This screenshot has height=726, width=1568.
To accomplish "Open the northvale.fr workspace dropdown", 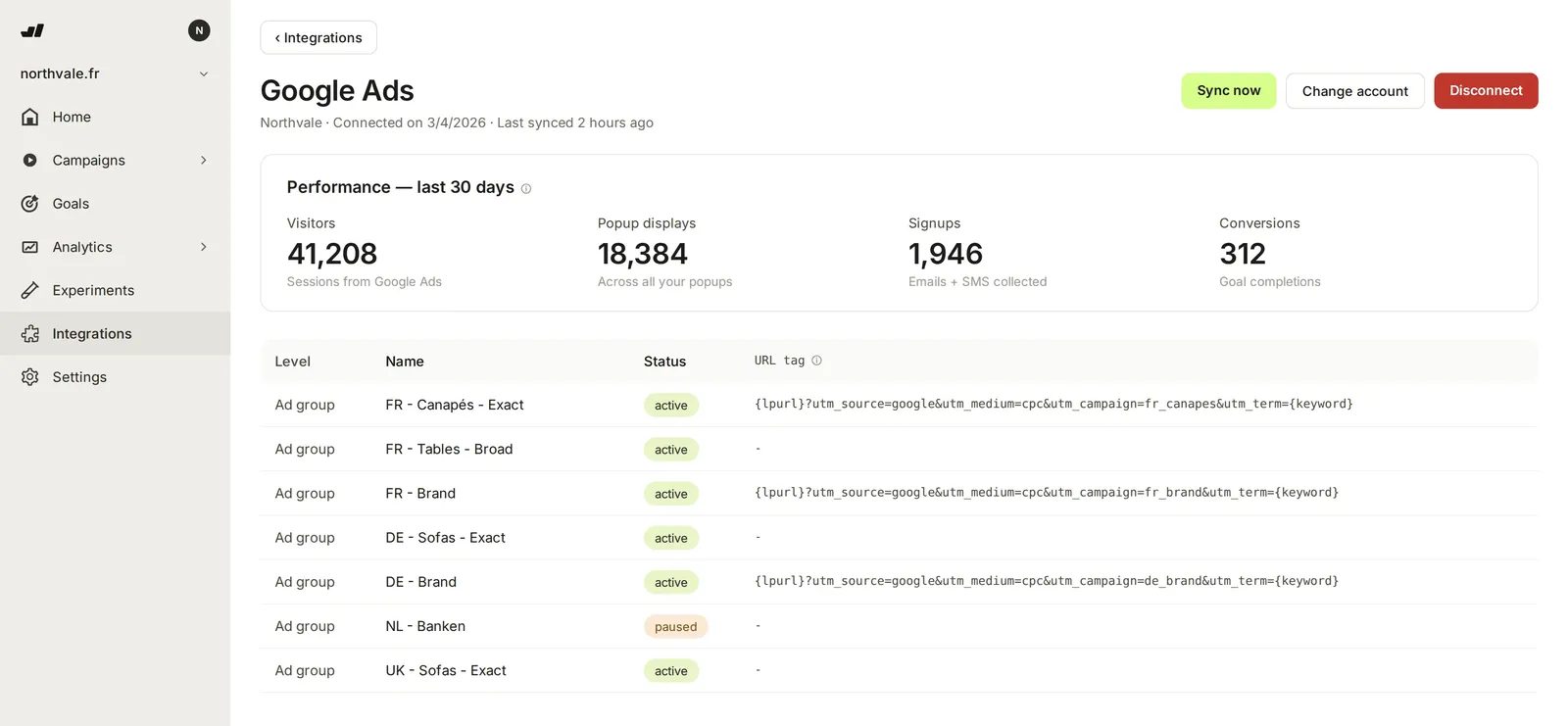I will pos(115,73).
